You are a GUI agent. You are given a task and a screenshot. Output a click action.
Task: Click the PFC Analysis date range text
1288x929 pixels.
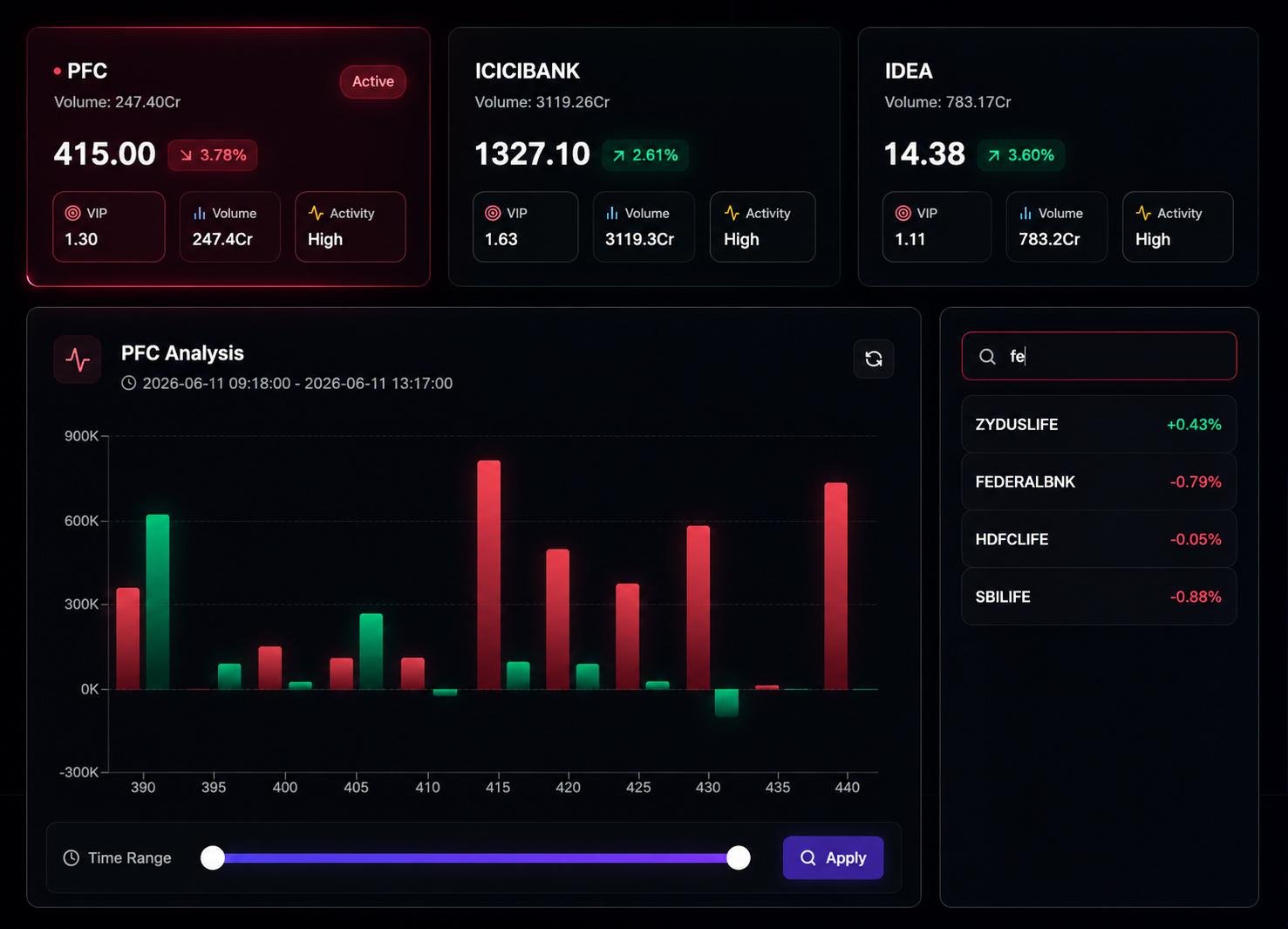297,383
